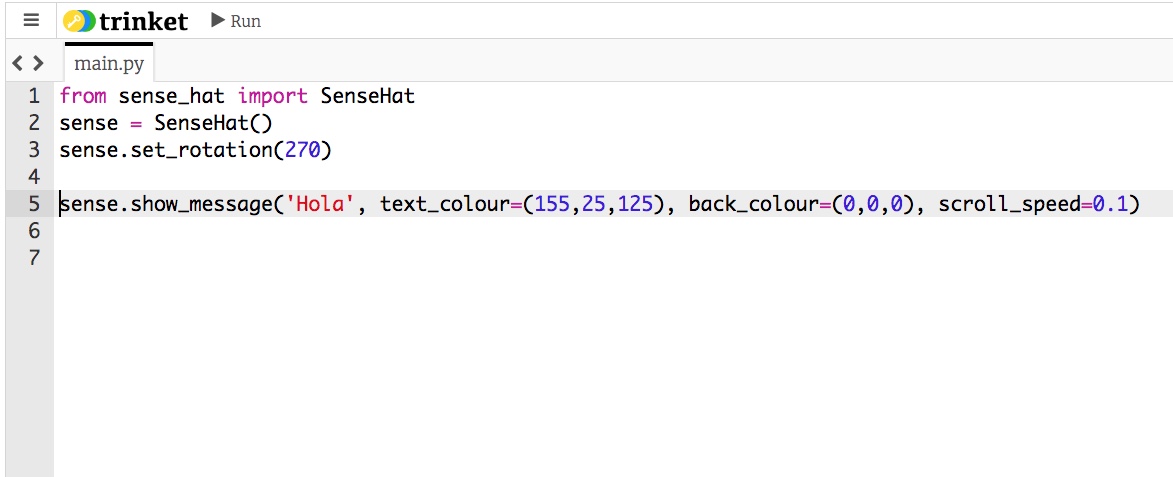Click SenseHat() on line 2

pos(213,123)
